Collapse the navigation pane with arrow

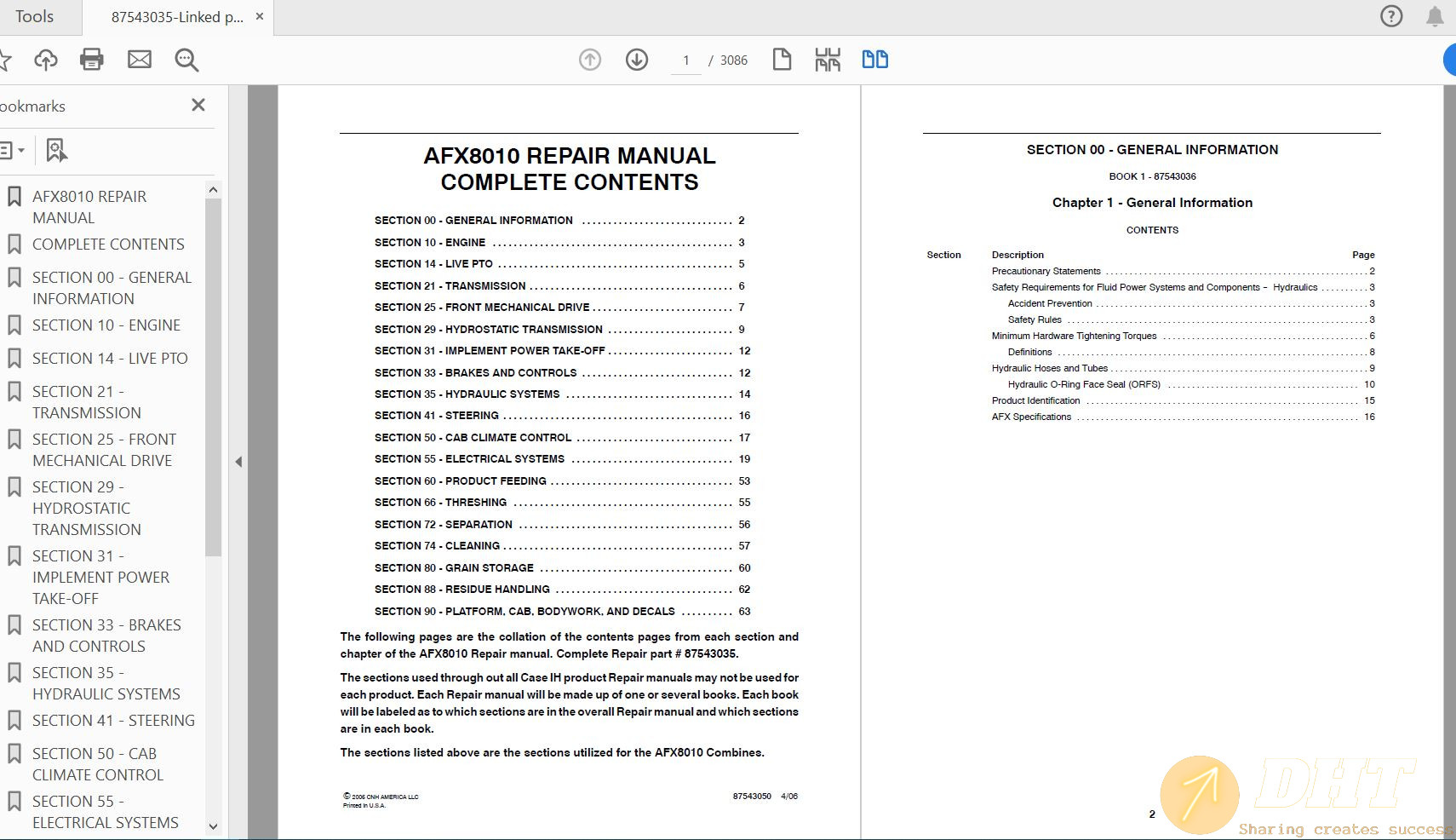pyautogui.click(x=238, y=462)
